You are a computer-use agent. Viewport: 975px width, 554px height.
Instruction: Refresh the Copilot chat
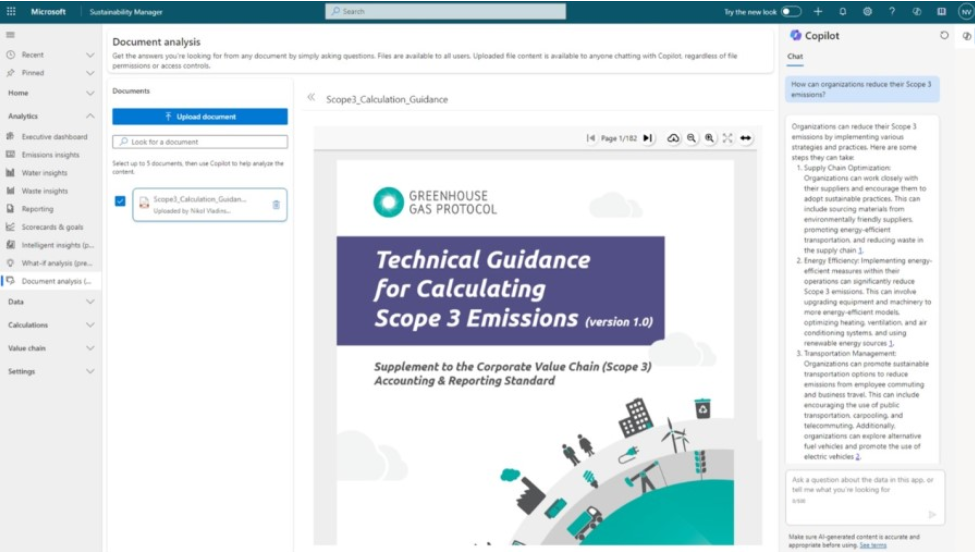944,35
